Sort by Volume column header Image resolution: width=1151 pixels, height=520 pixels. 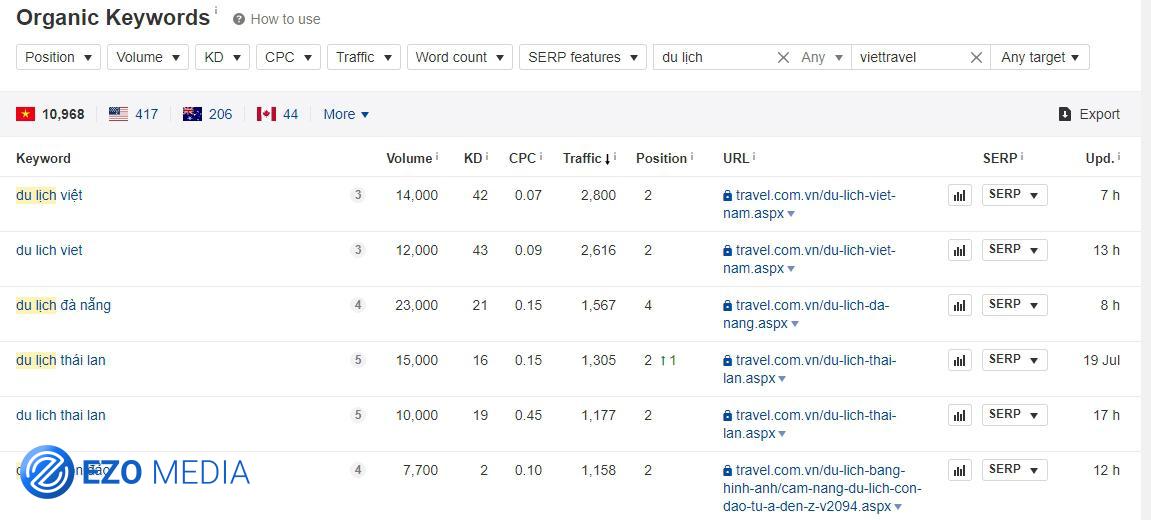(x=409, y=158)
